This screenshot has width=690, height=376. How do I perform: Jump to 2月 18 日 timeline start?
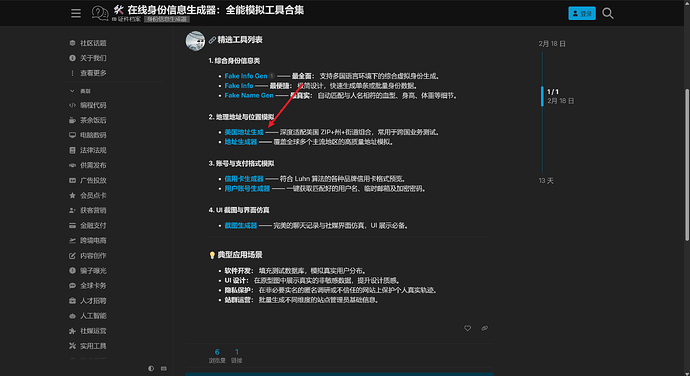tap(552, 44)
